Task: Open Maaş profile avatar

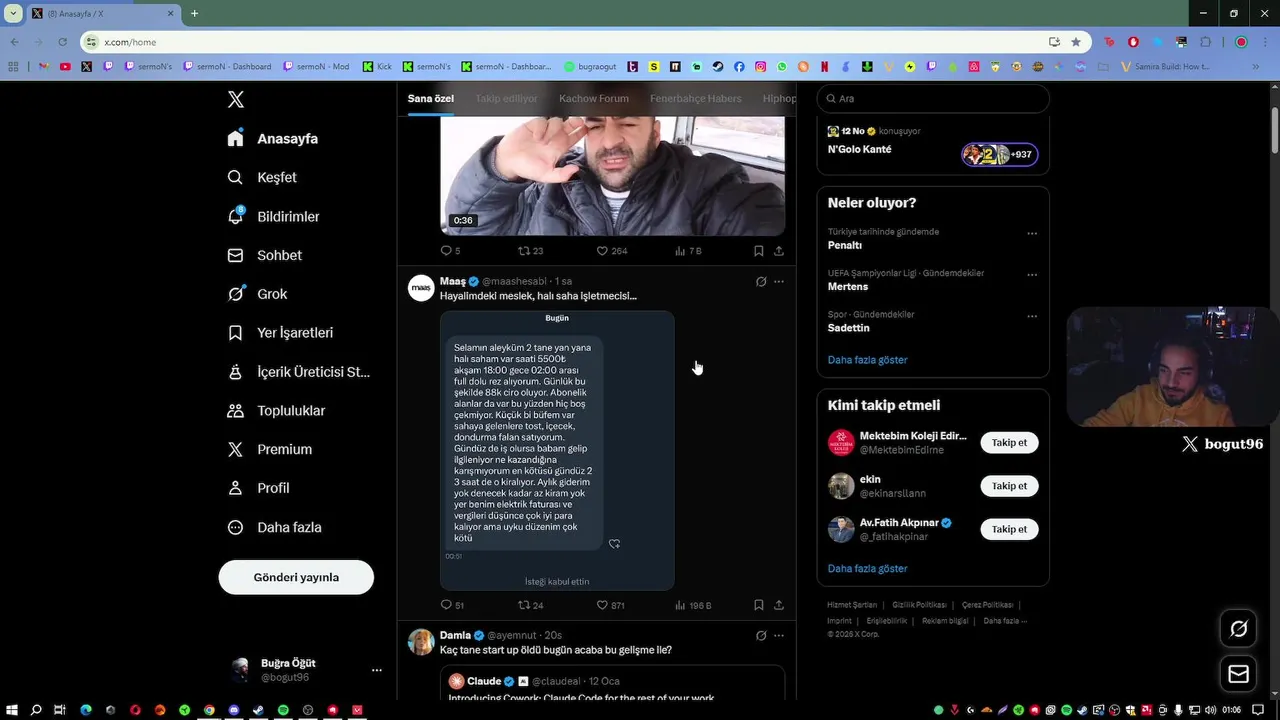Action: [x=421, y=288]
